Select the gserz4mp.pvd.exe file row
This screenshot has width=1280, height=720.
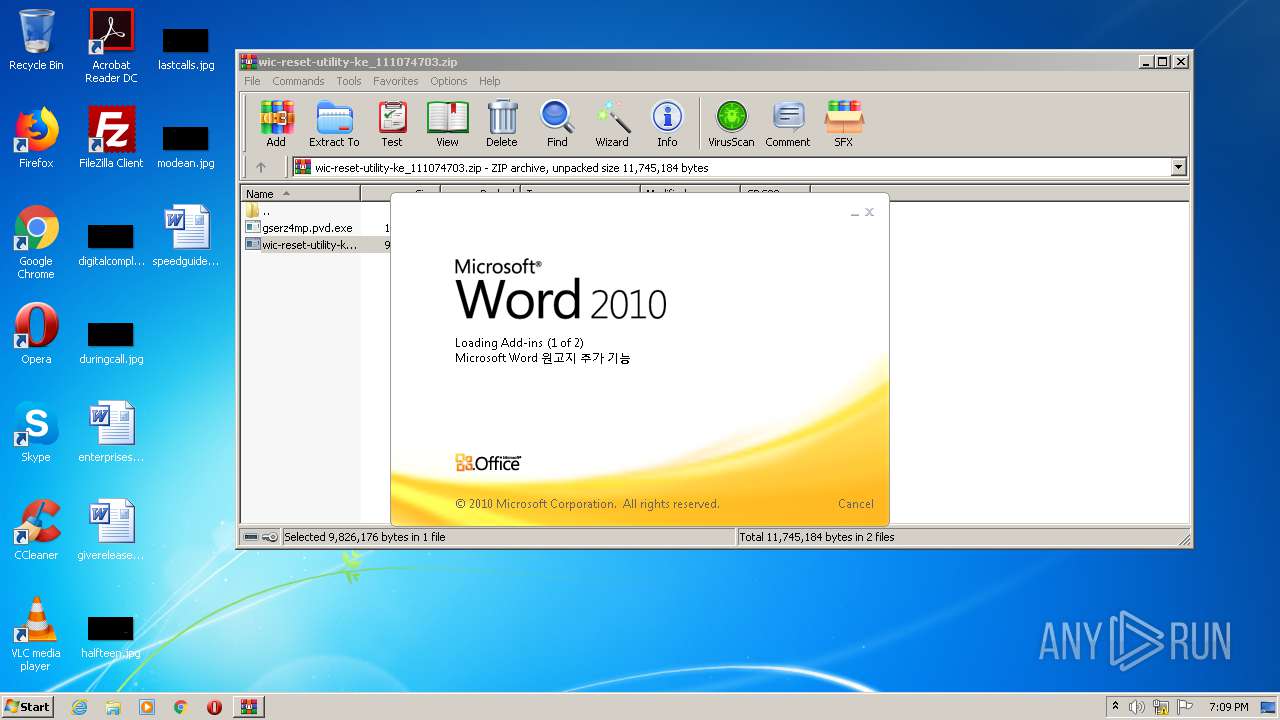click(316, 228)
